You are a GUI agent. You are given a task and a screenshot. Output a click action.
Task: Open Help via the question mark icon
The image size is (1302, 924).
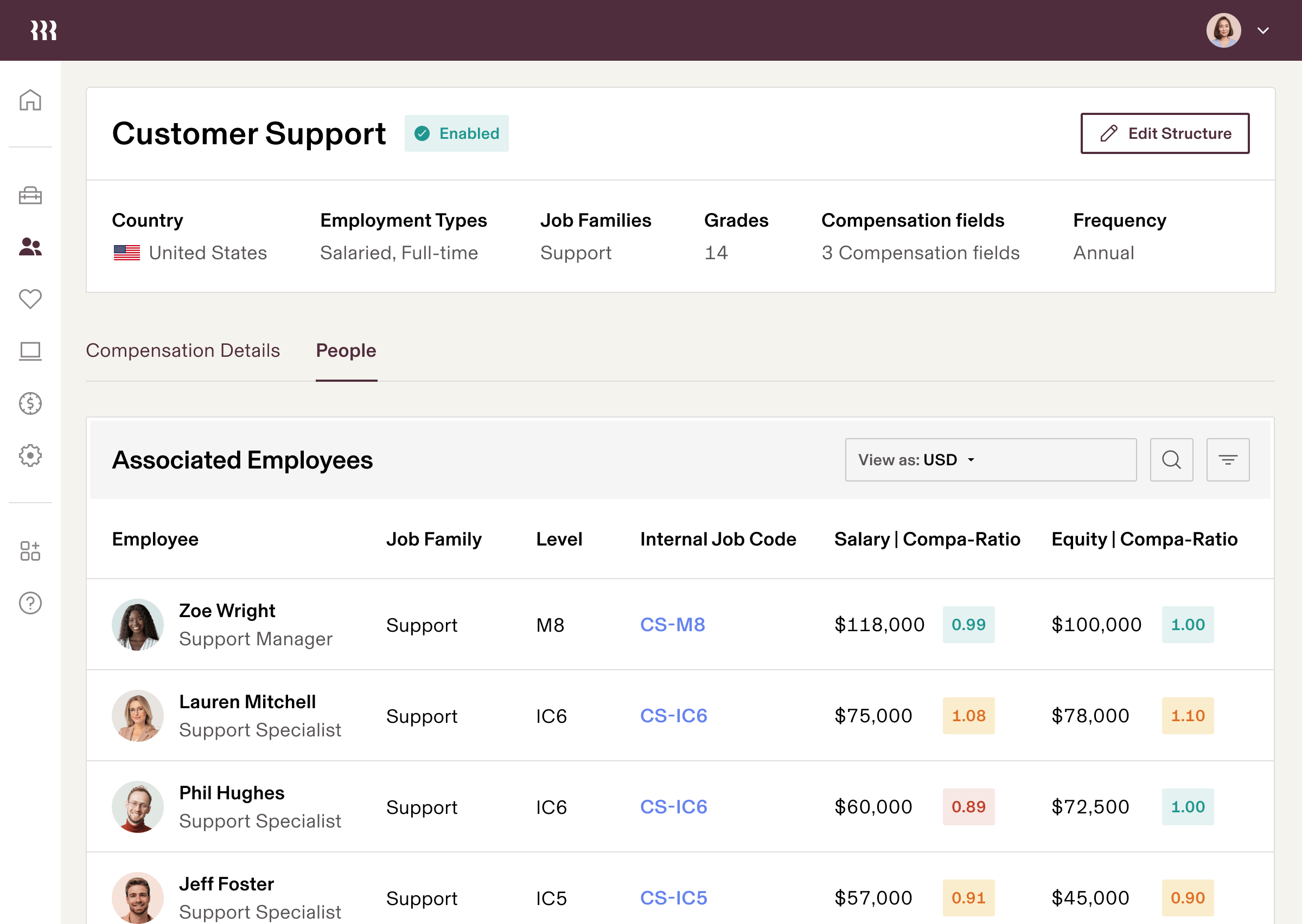pyautogui.click(x=30, y=604)
